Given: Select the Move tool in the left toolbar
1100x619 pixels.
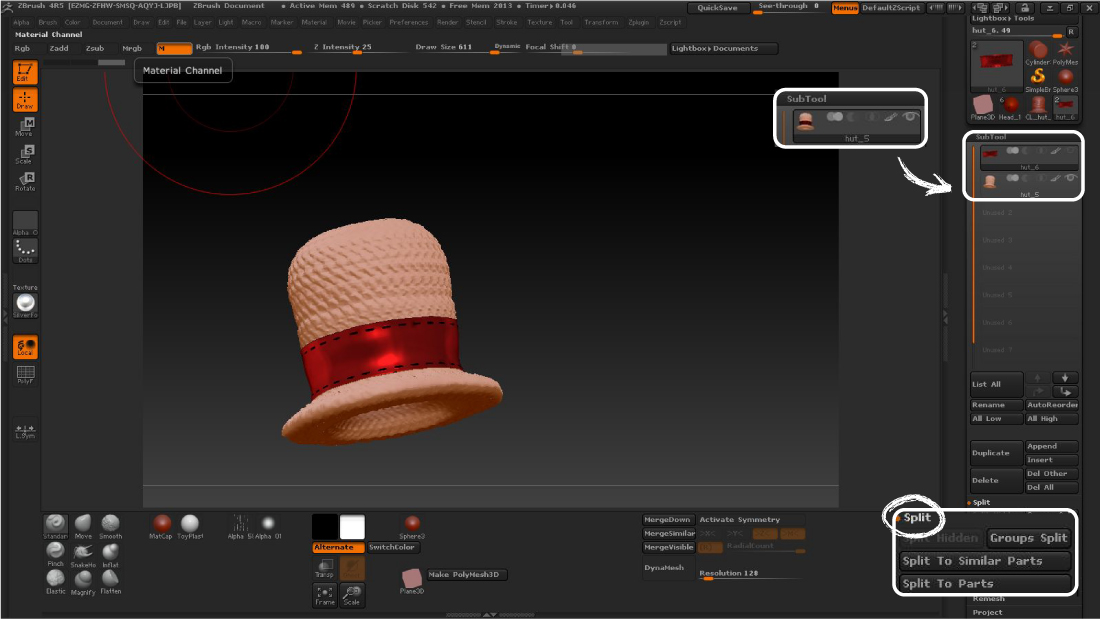Looking at the screenshot, I should tap(24, 127).
